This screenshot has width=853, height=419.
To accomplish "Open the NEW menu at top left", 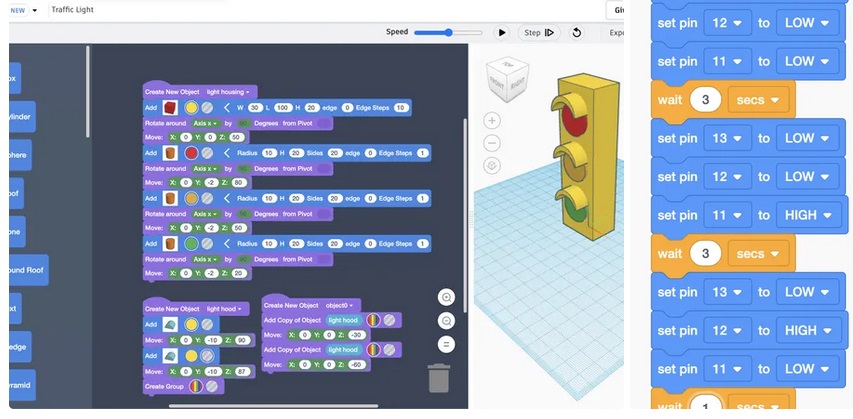I will point(24,10).
